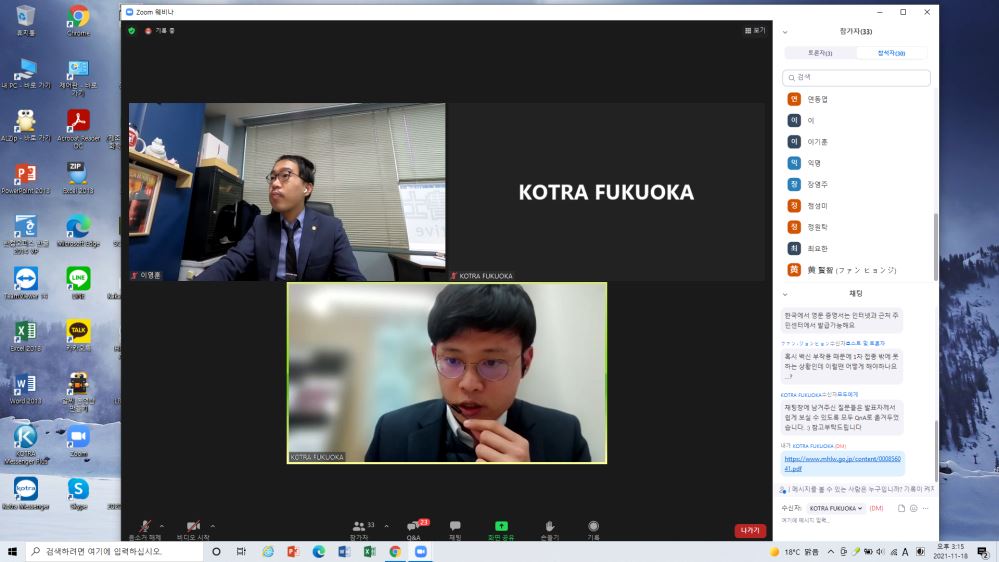Select the KOTRA FUKUOKA name placeholder tile
Viewport: 999px width, 562px height.
coord(606,192)
